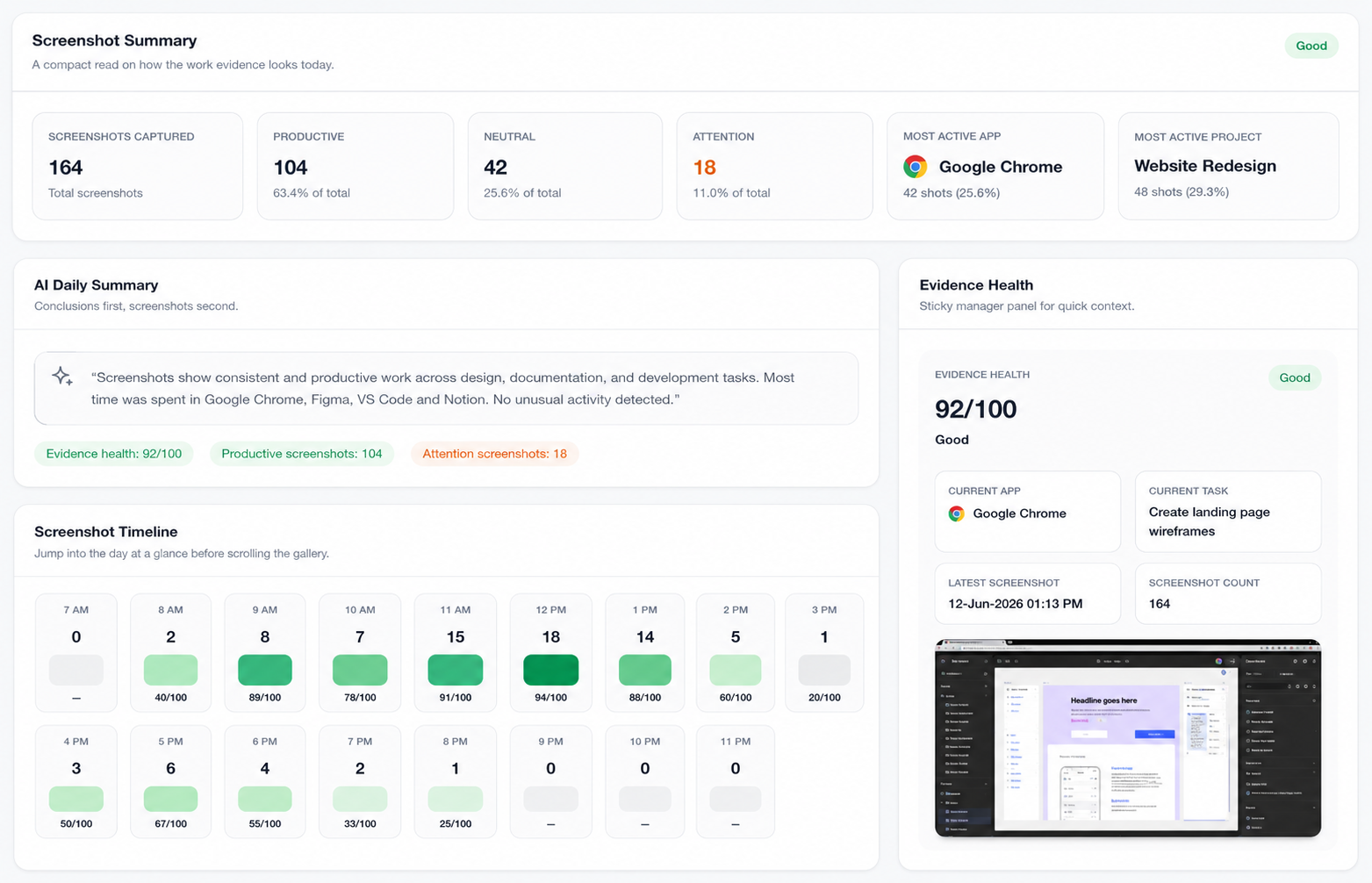Jump to the 9 AM timeline slot
This screenshot has width=1372, height=883.
pos(265,653)
